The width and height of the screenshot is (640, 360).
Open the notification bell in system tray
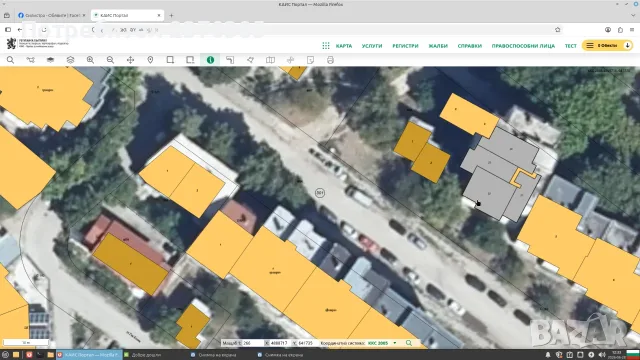point(548,355)
